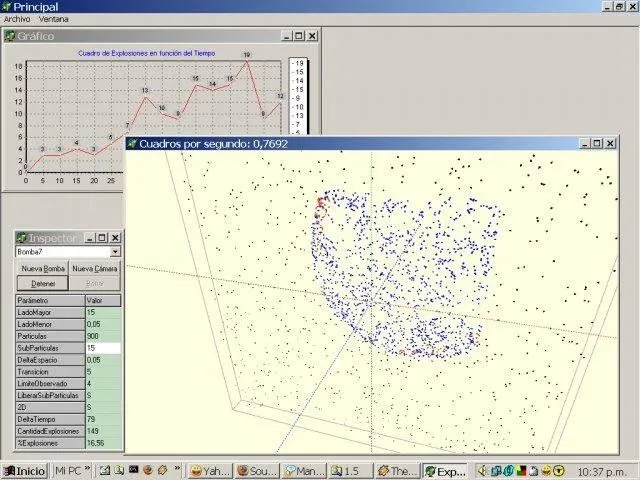The width and height of the screenshot is (640, 480).
Task: Click the Gráfico window system icon
Action: click(10, 36)
